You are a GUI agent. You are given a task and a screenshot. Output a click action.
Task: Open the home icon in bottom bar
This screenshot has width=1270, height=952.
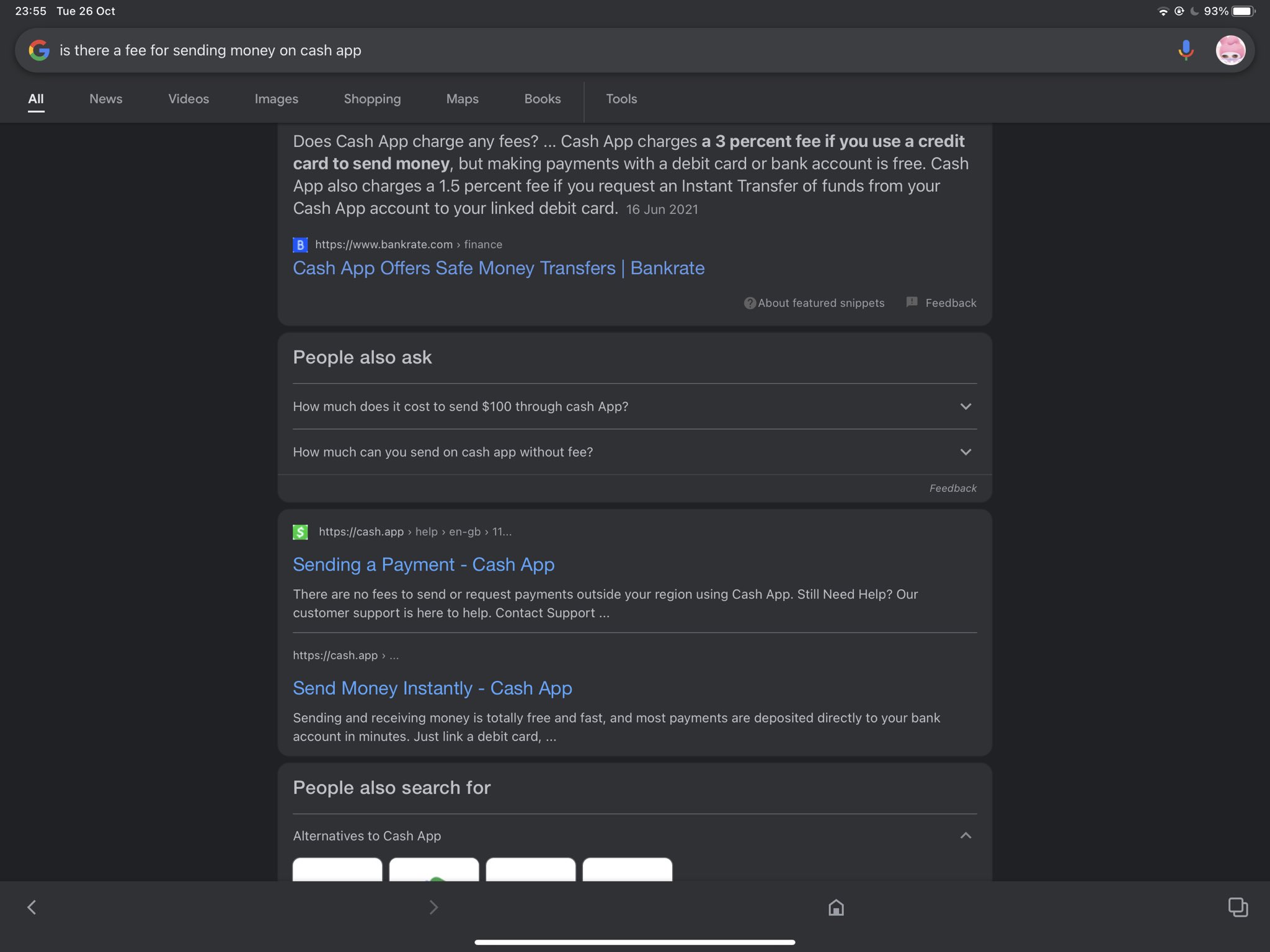(836, 907)
